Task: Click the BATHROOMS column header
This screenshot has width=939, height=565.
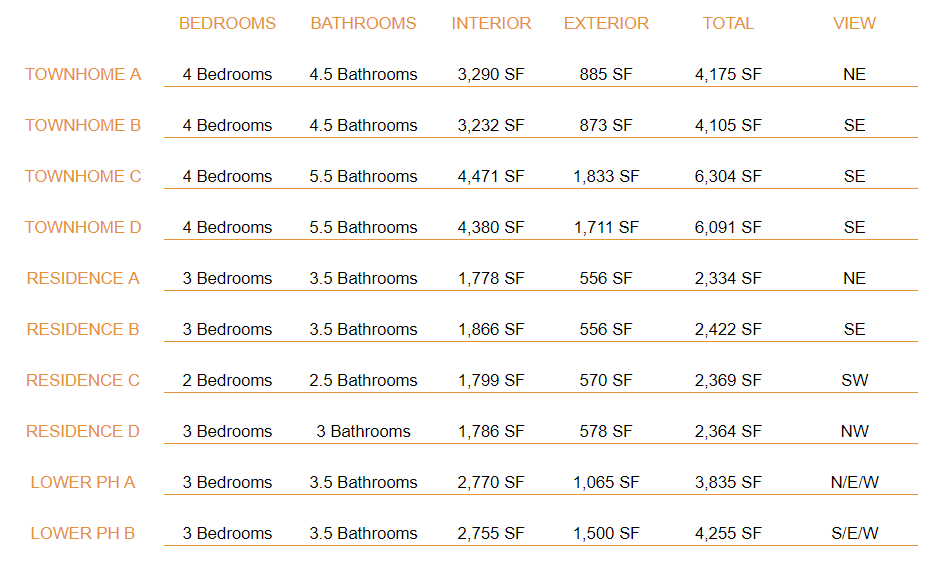Action: (363, 23)
